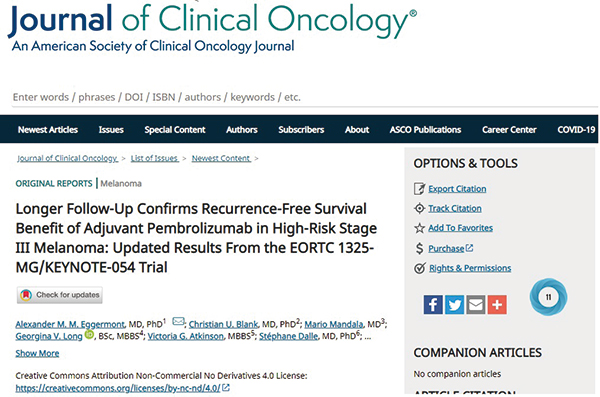Open the Issues menu
This screenshot has height=397, width=600.
pos(111,130)
